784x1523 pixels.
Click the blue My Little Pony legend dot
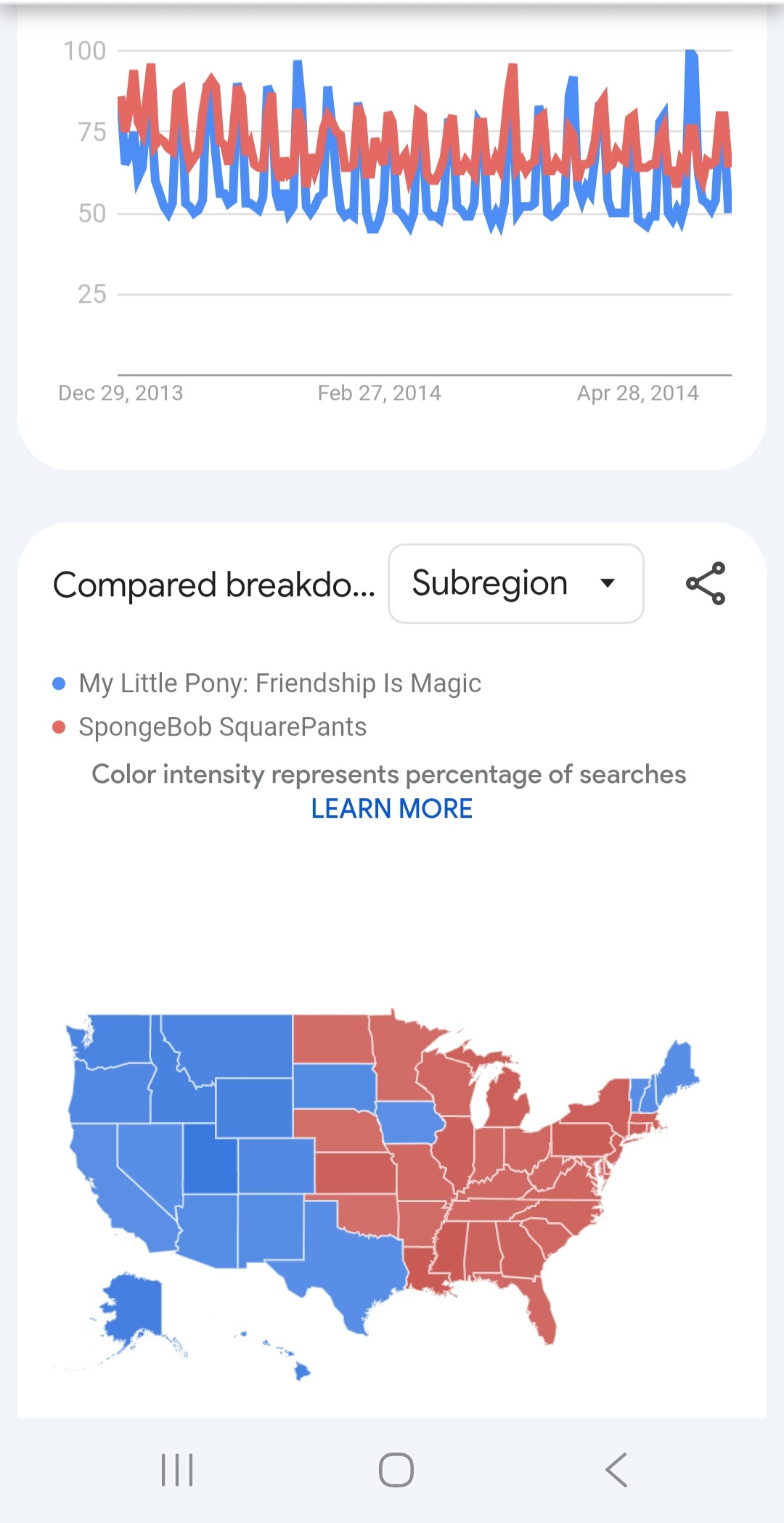coord(60,683)
